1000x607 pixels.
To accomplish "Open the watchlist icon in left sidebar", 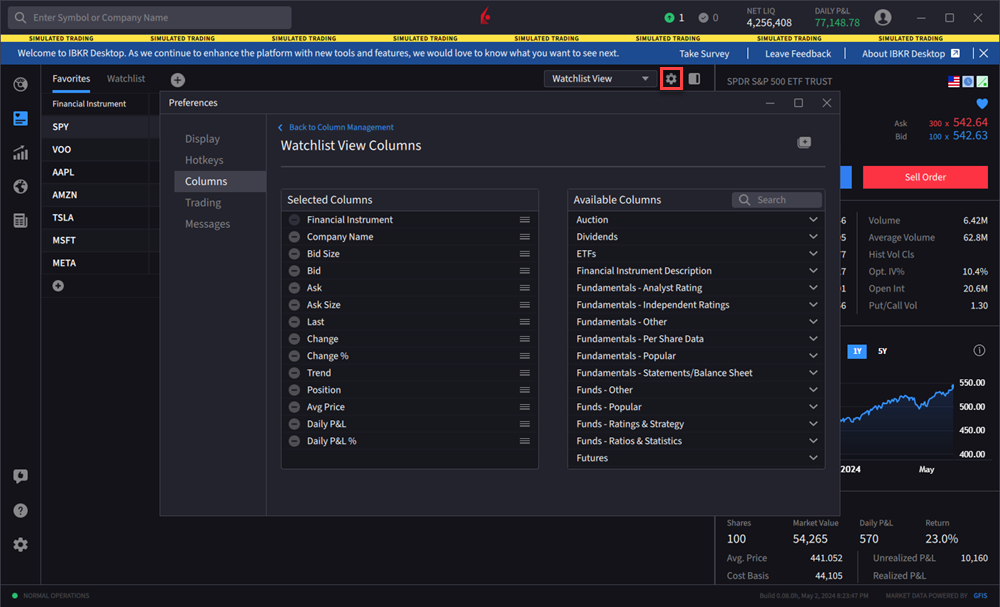I will coord(20,119).
